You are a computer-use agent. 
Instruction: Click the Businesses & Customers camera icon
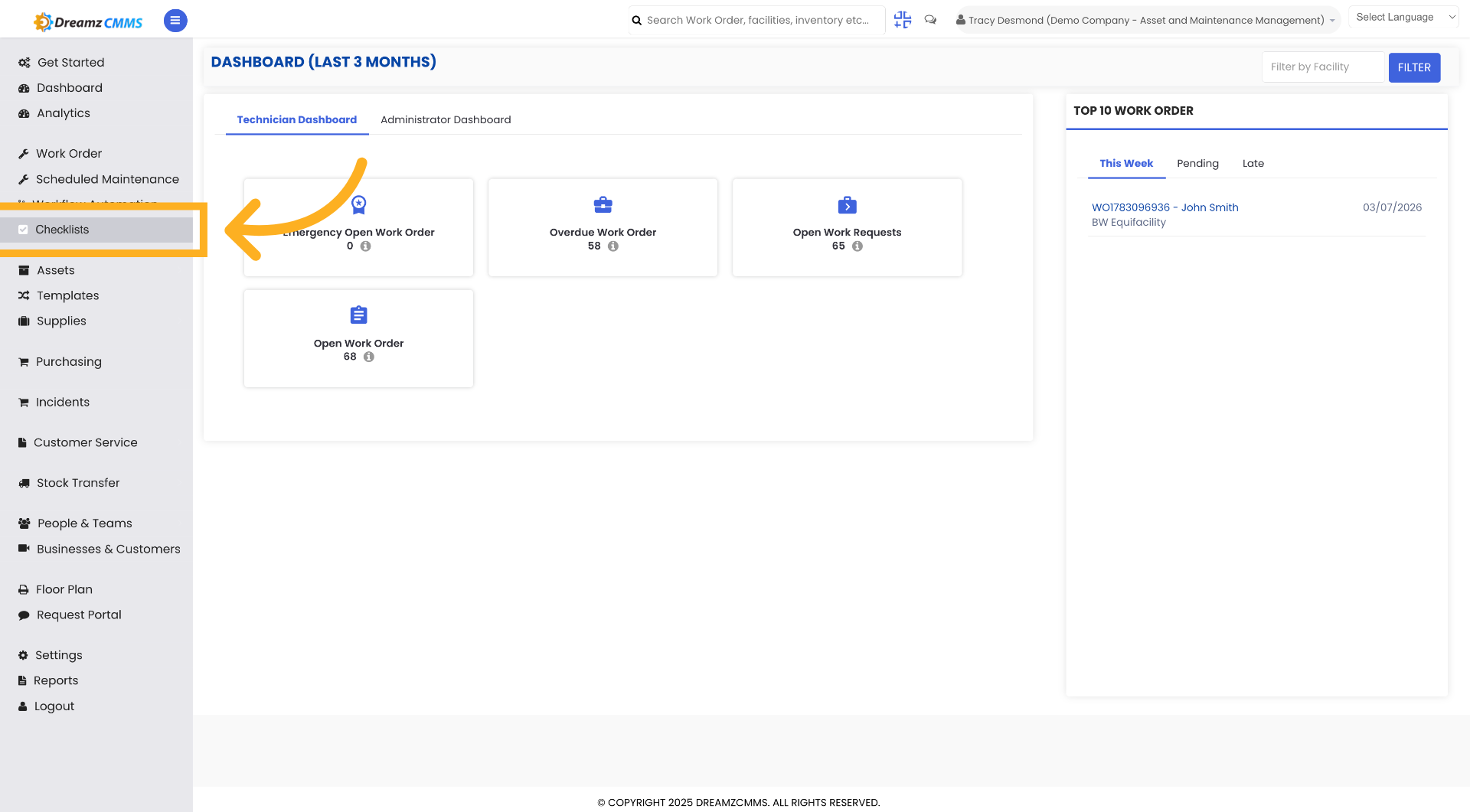[x=24, y=549]
